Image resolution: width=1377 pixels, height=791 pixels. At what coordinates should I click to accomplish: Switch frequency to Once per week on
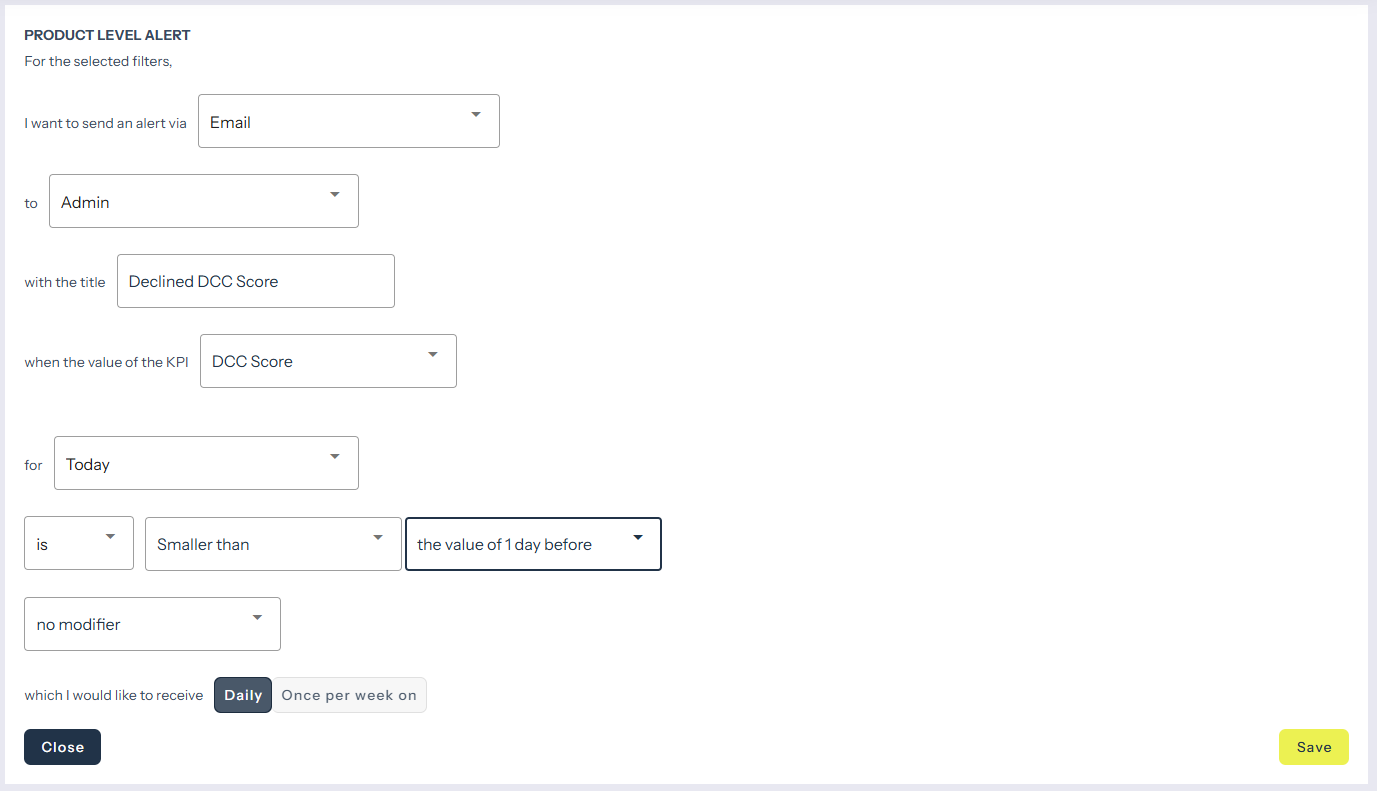tap(349, 695)
